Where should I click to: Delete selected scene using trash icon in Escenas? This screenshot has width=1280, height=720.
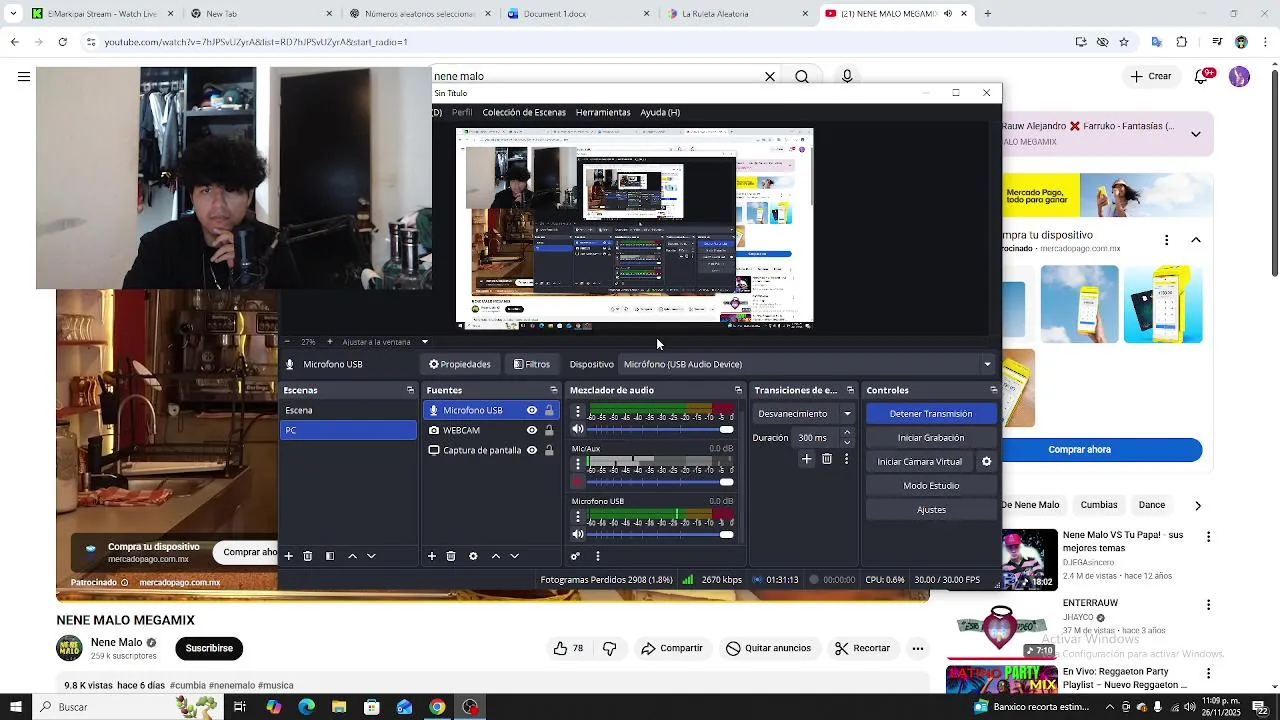tap(308, 556)
